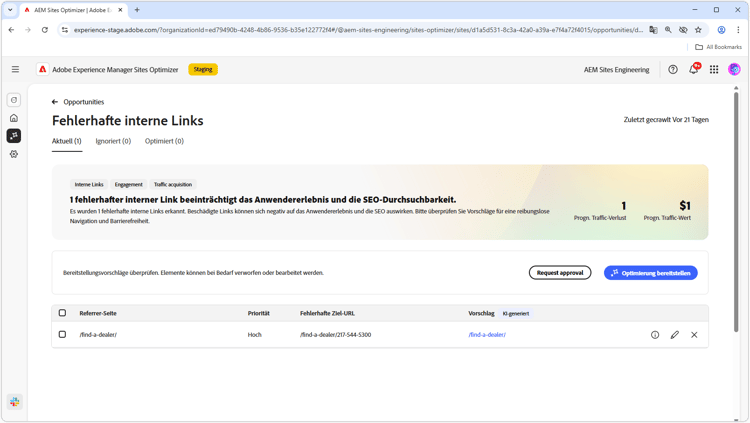Click the Opportunities breadcrumb link

[84, 102]
